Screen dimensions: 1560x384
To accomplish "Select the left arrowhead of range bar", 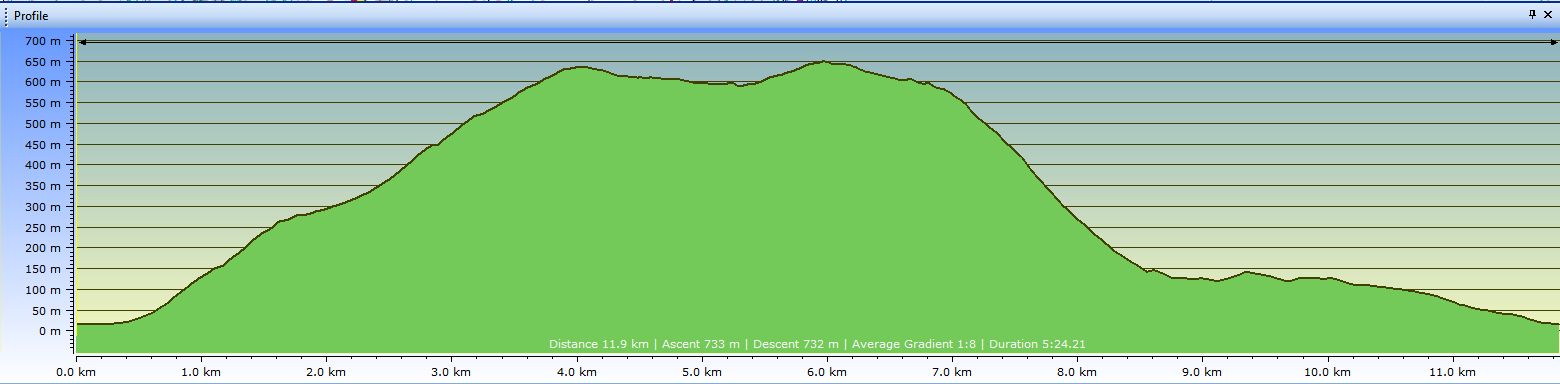I will click(x=82, y=42).
